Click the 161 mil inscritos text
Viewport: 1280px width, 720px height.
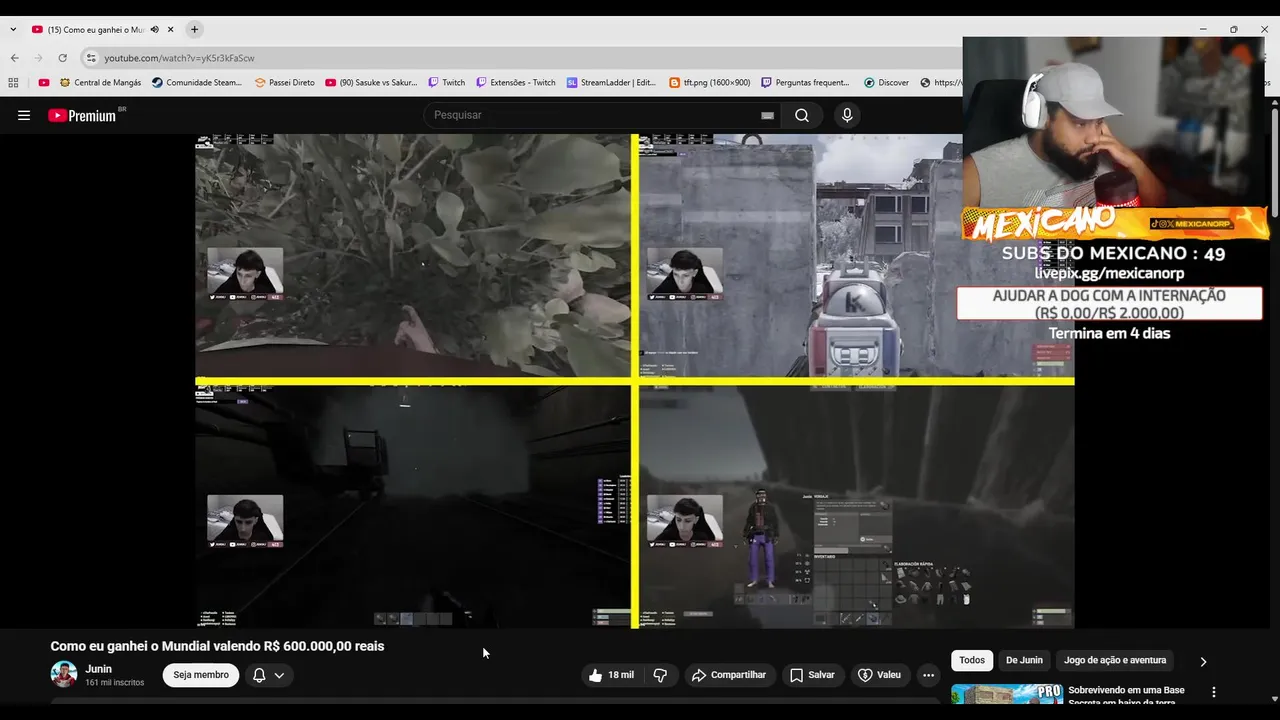point(115,682)
